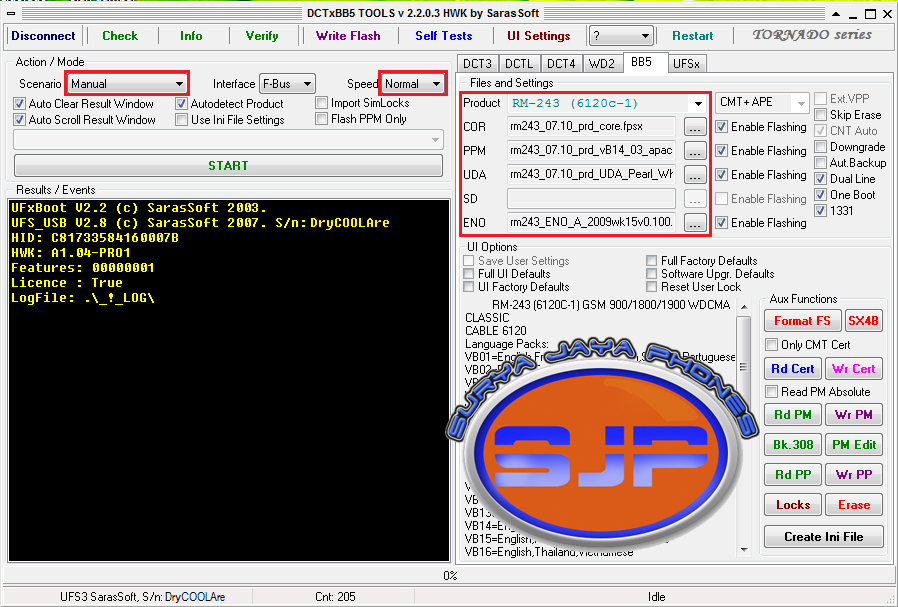
Task: Read certificate with Rd Cert
Action: [x=792, y=369]
